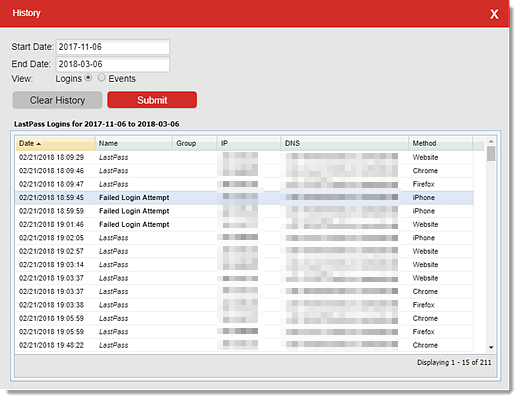Viewport: 519px width, 400px height.
Task: Click the Start Date input field
Action: tap(113, 47)
